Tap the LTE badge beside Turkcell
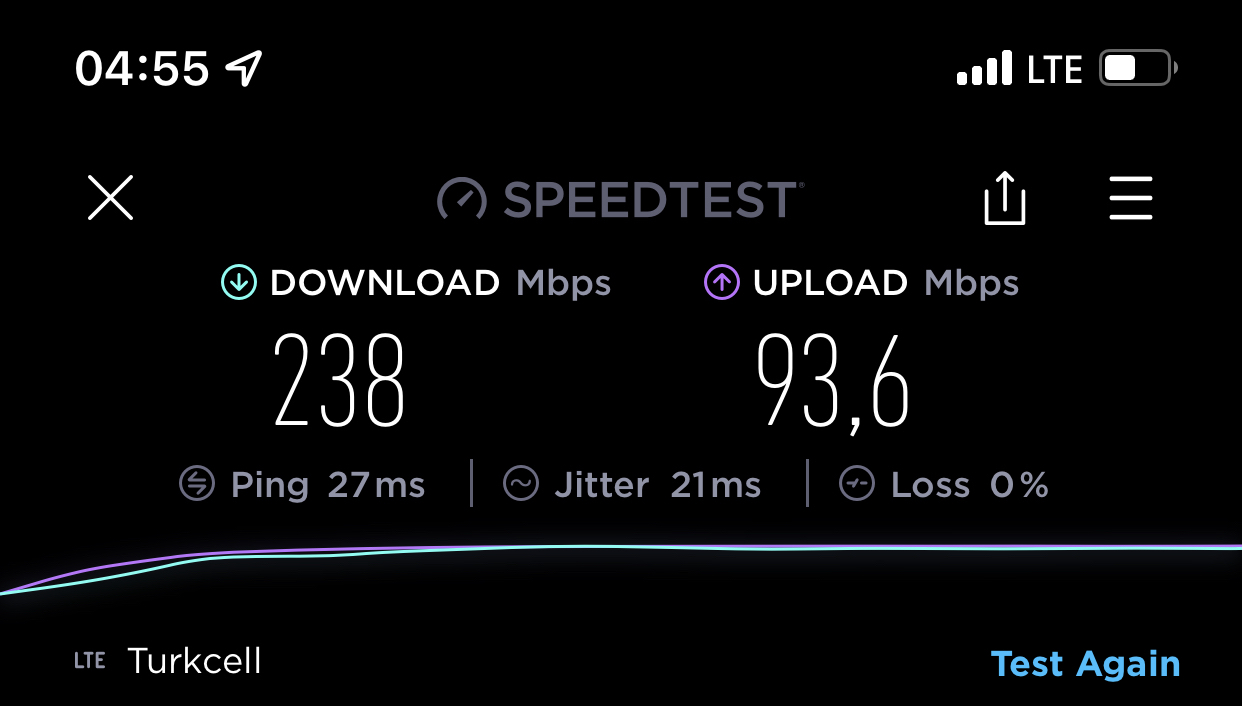This screenshot has width=1242, height=706. pyautogui.click(x=89, y=661)
